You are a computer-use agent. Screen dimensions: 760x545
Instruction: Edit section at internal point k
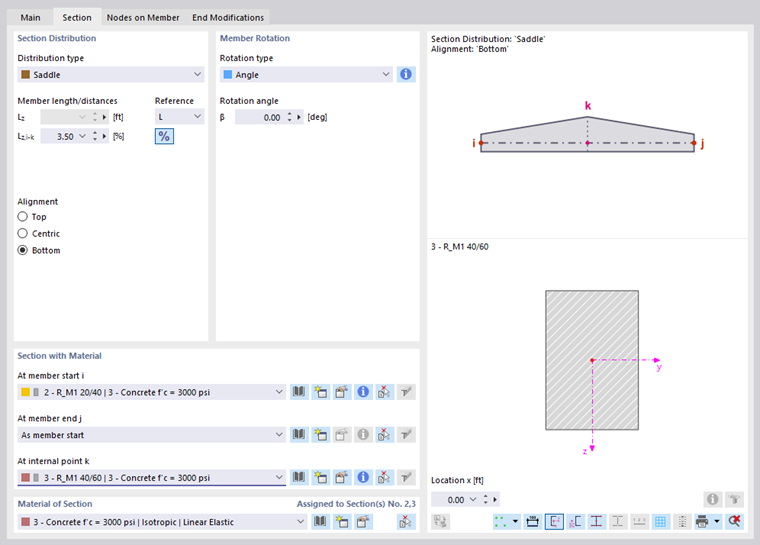342,477
